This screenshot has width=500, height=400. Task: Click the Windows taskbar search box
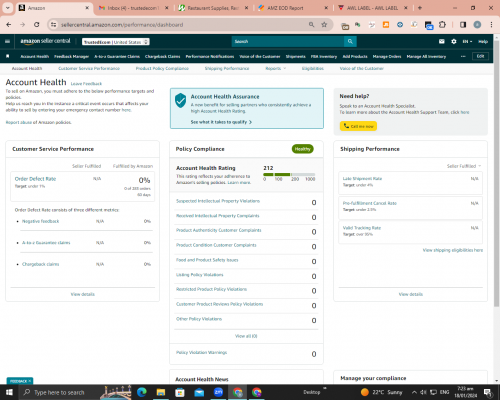coord(59,392)
